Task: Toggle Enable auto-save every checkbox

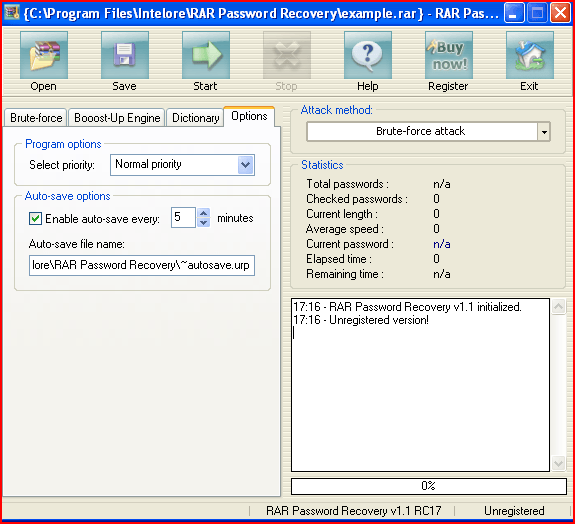Action: coord(36,219)
